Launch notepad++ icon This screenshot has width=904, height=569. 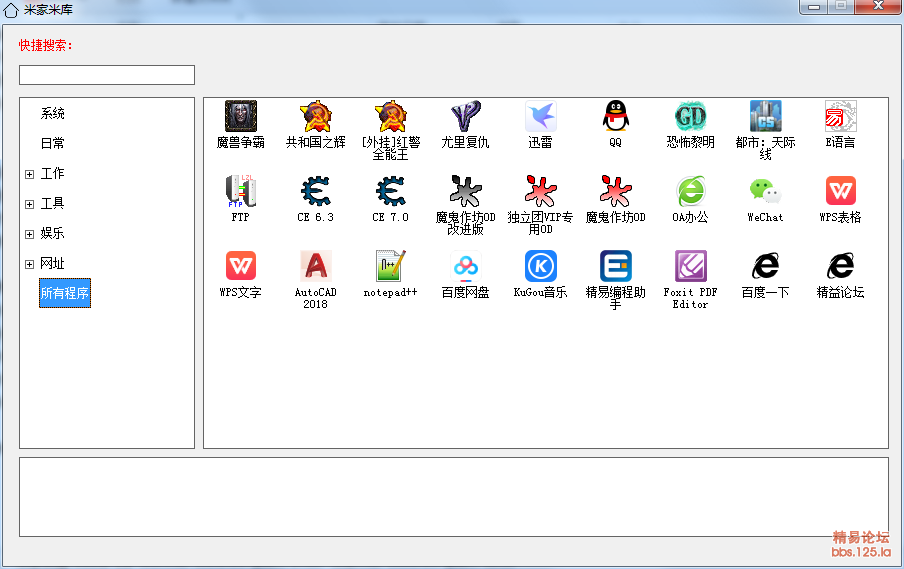[390, 266]
